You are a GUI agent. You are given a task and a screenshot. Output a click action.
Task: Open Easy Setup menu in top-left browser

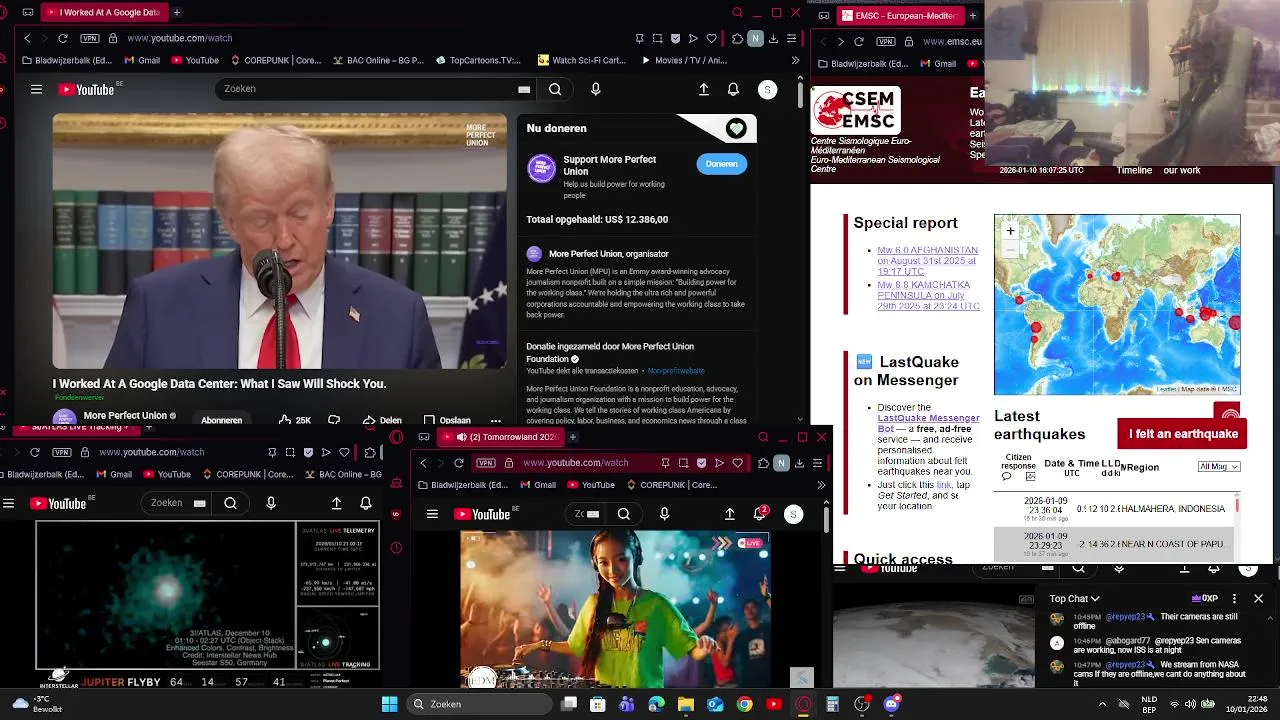click(791, 38)
